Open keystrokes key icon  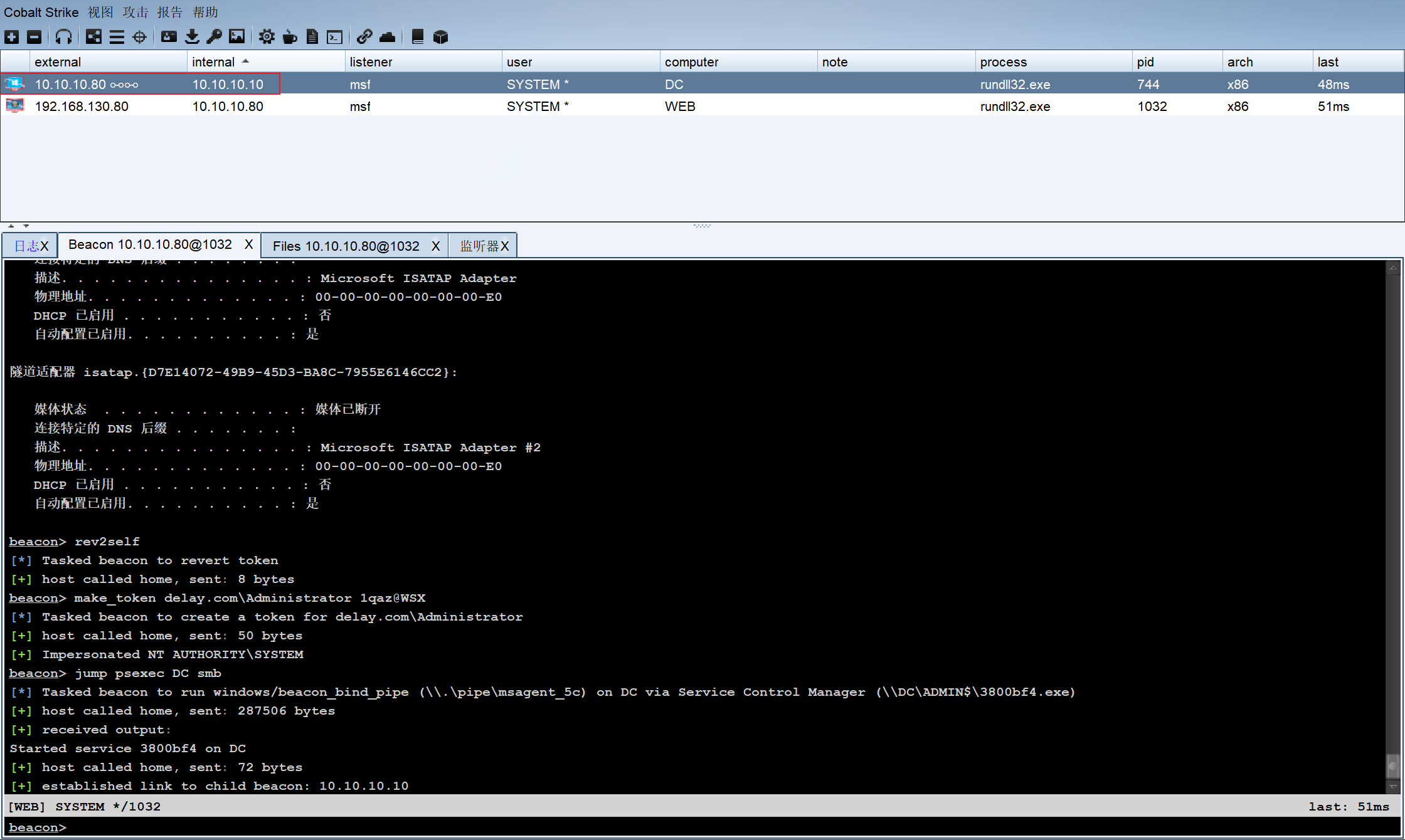(x=214, y=37)
